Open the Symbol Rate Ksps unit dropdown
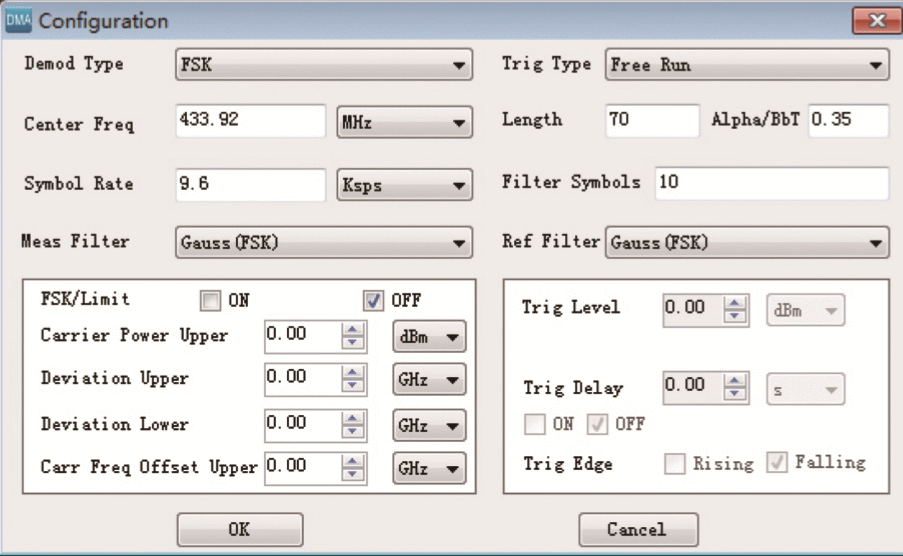The width and height of the screenshot is (903, 556). tap(404, 185)
